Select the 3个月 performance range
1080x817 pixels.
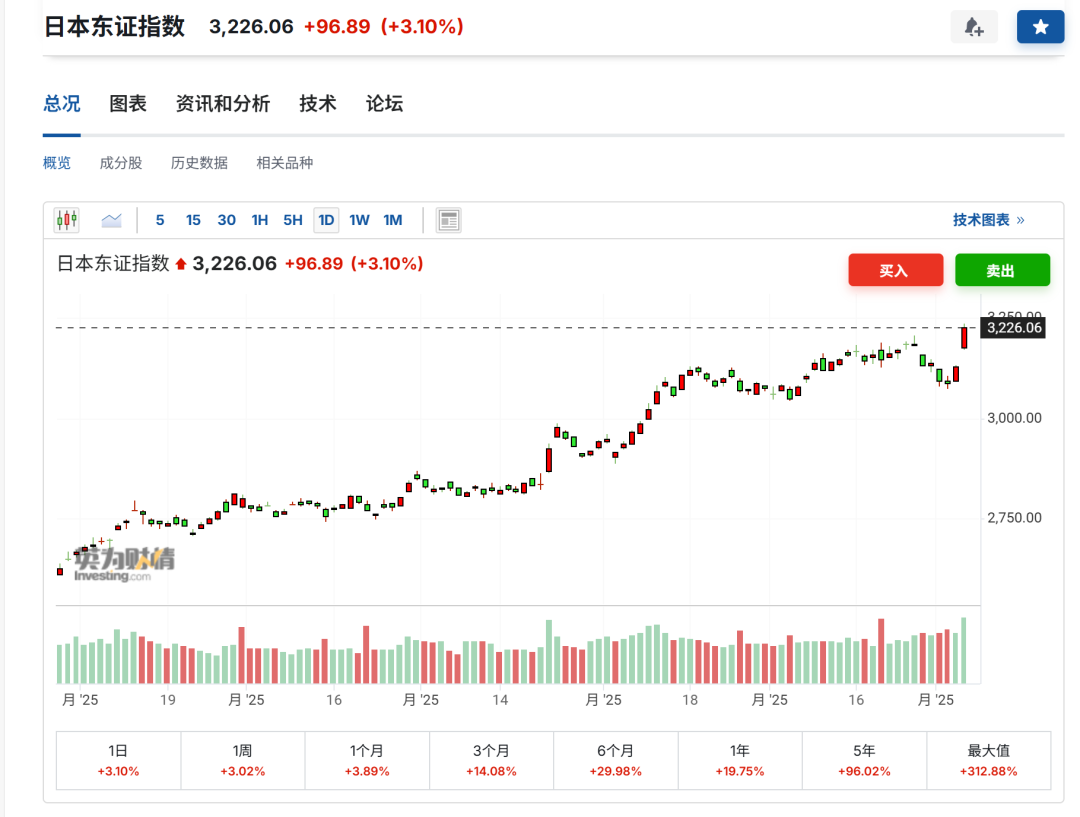pyautogui.click(x=491, y=760)
